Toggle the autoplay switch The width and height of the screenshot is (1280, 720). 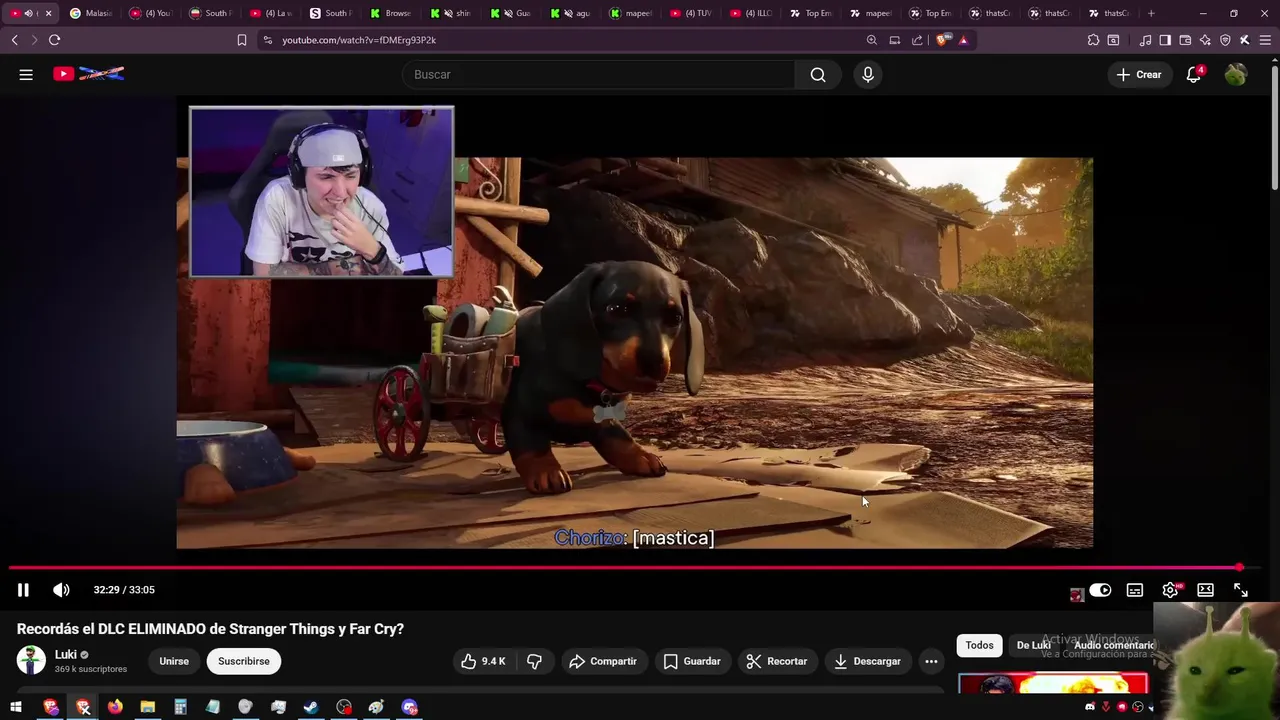tap(1100, 590)
